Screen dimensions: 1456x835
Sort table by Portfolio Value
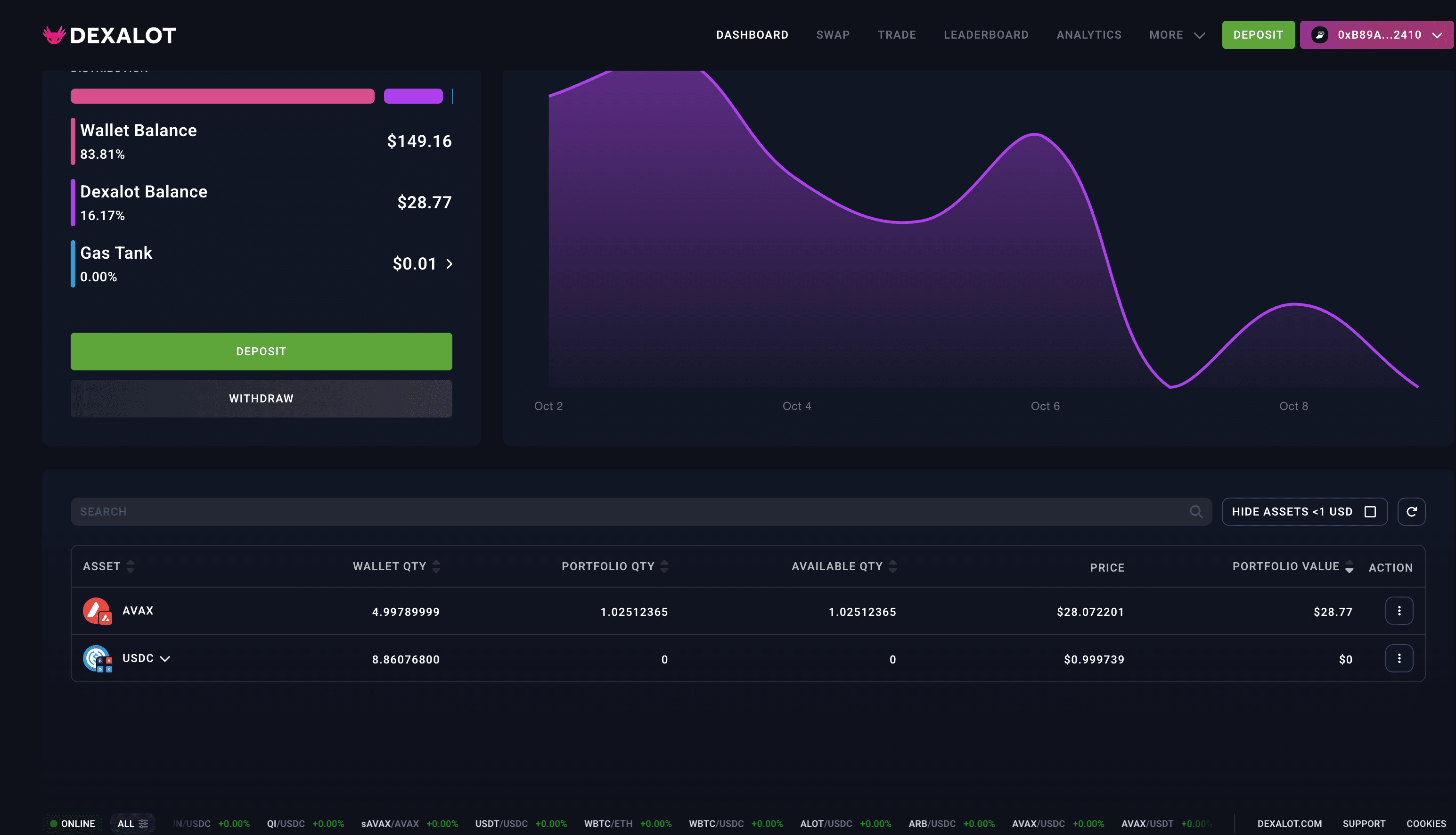pos(1350,566)
